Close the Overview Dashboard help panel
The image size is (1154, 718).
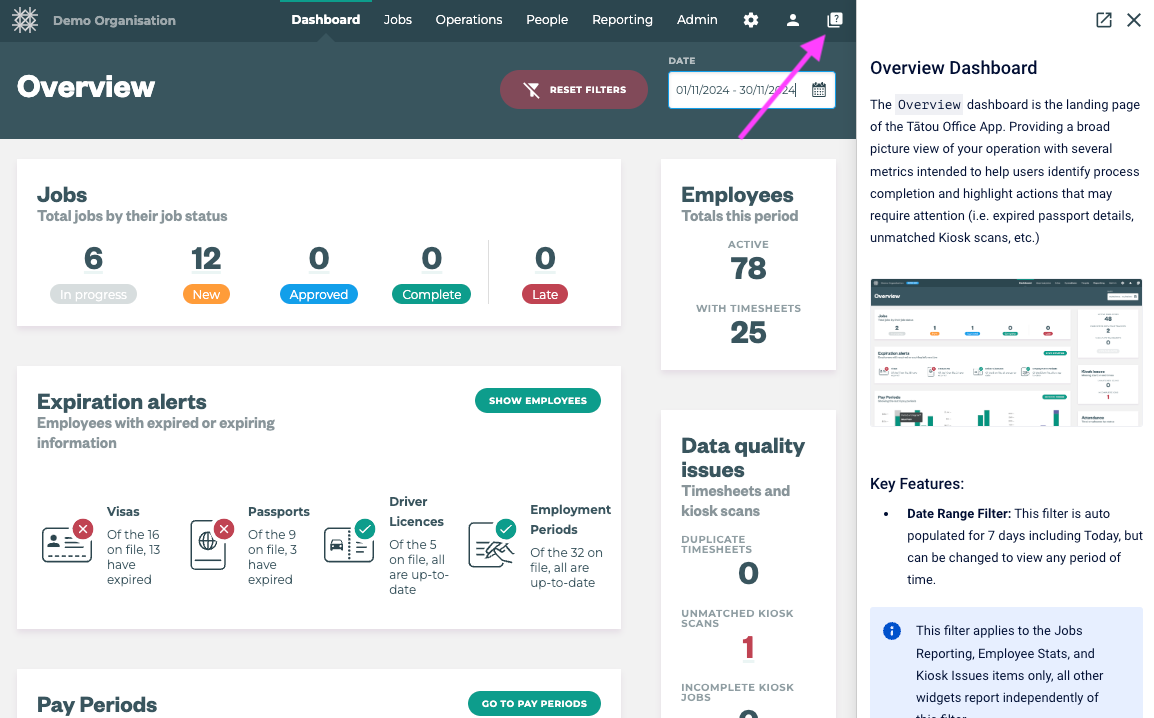click(1134, 20)
